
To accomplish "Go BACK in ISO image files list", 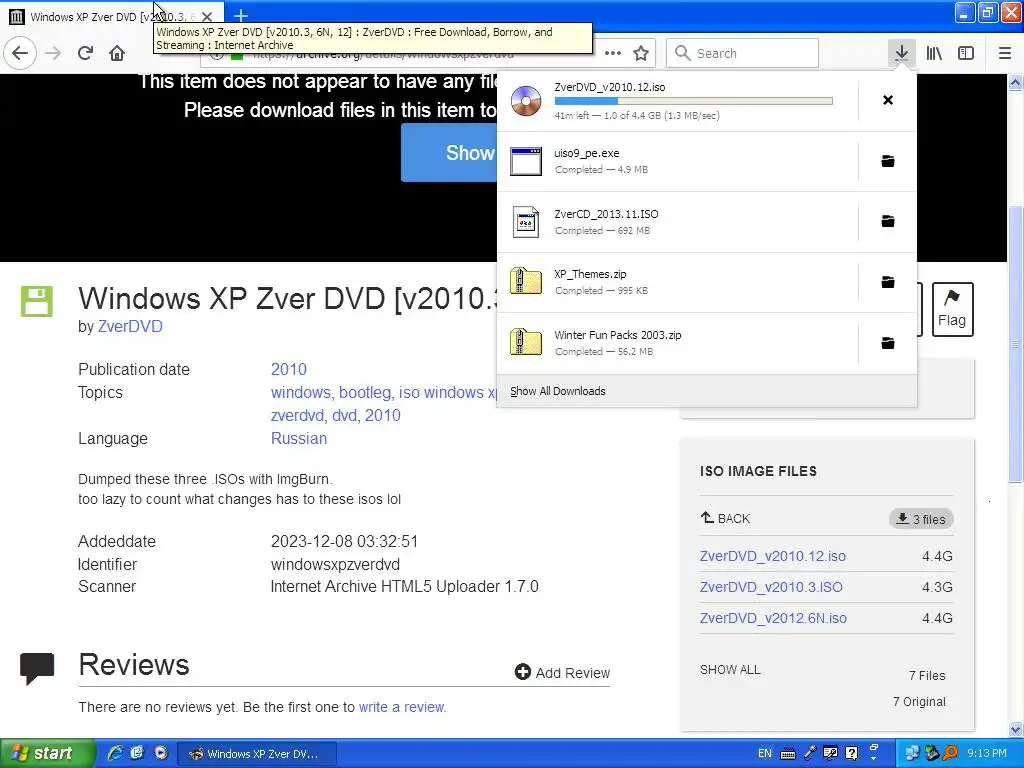I will pos(725,519).
